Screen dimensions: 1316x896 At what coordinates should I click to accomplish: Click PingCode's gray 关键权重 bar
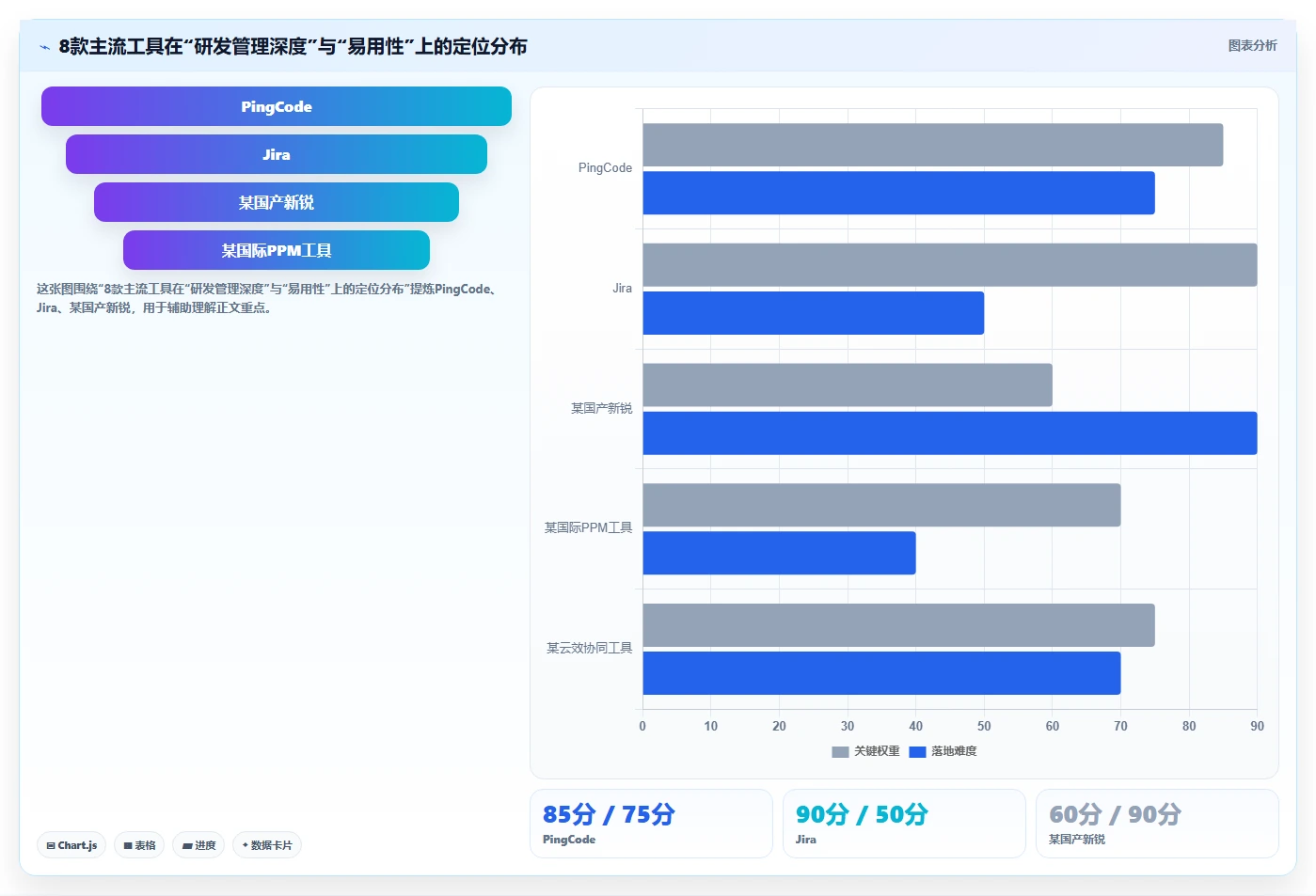[x=933, y=145]
